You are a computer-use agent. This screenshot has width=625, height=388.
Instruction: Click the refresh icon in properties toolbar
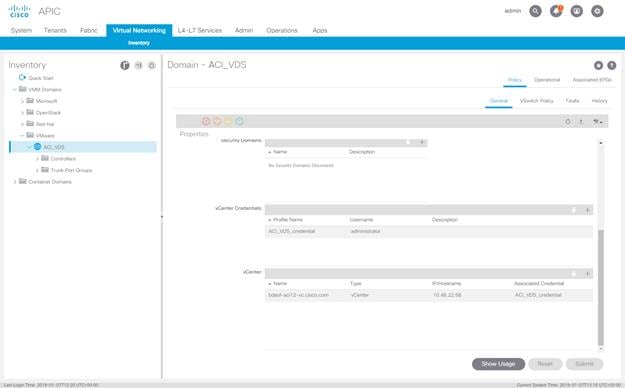pyautogui.click(x=568, y=122)
